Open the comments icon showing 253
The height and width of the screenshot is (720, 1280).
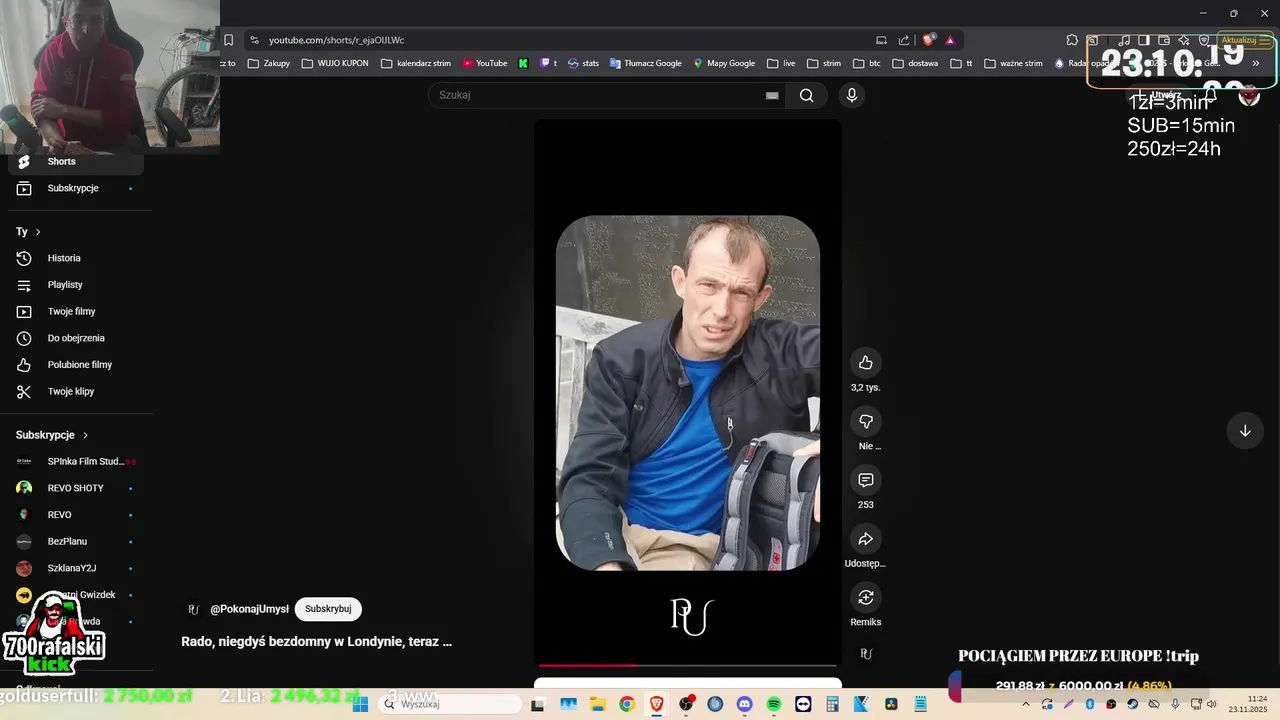click(866, 480)
